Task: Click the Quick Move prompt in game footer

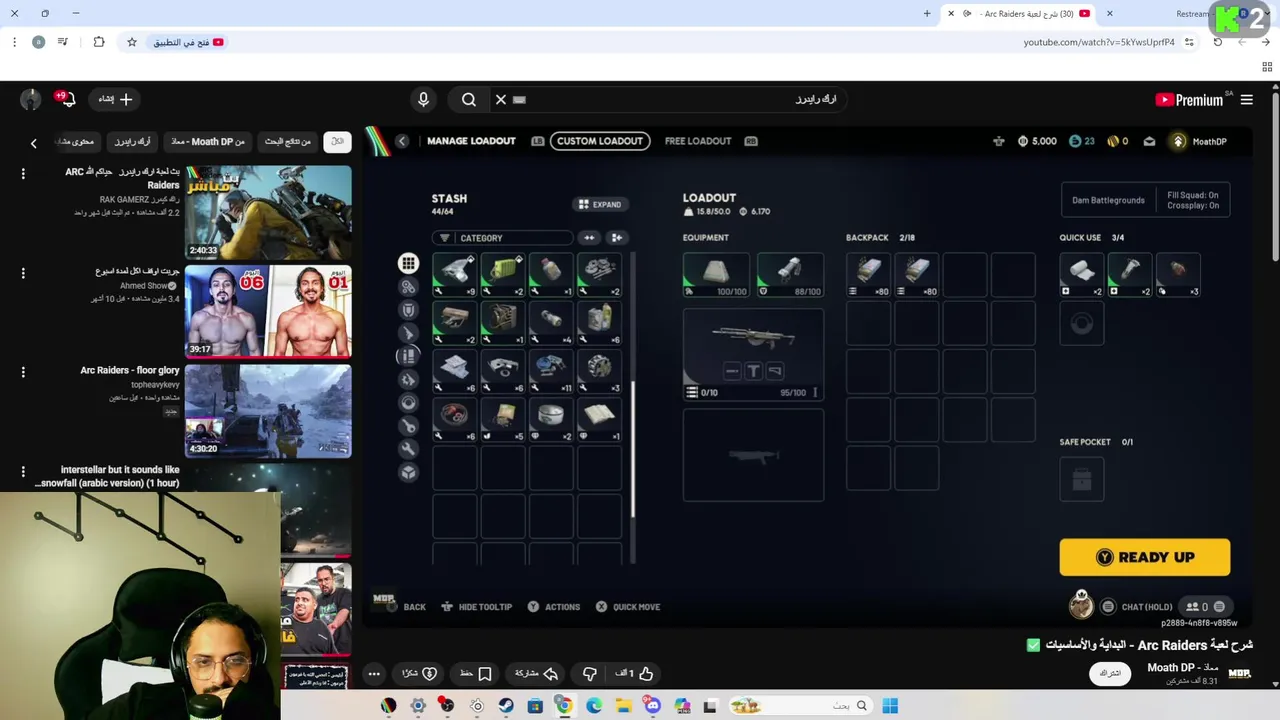Action: coord(628,607)
